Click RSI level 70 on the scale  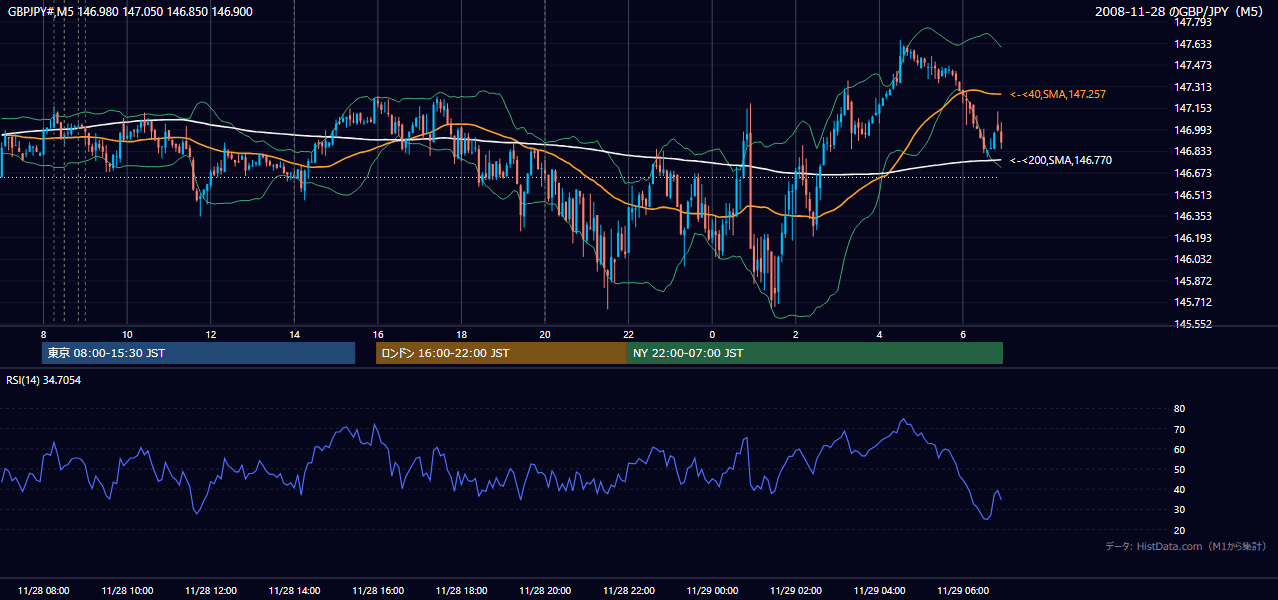coord(1179,429)
